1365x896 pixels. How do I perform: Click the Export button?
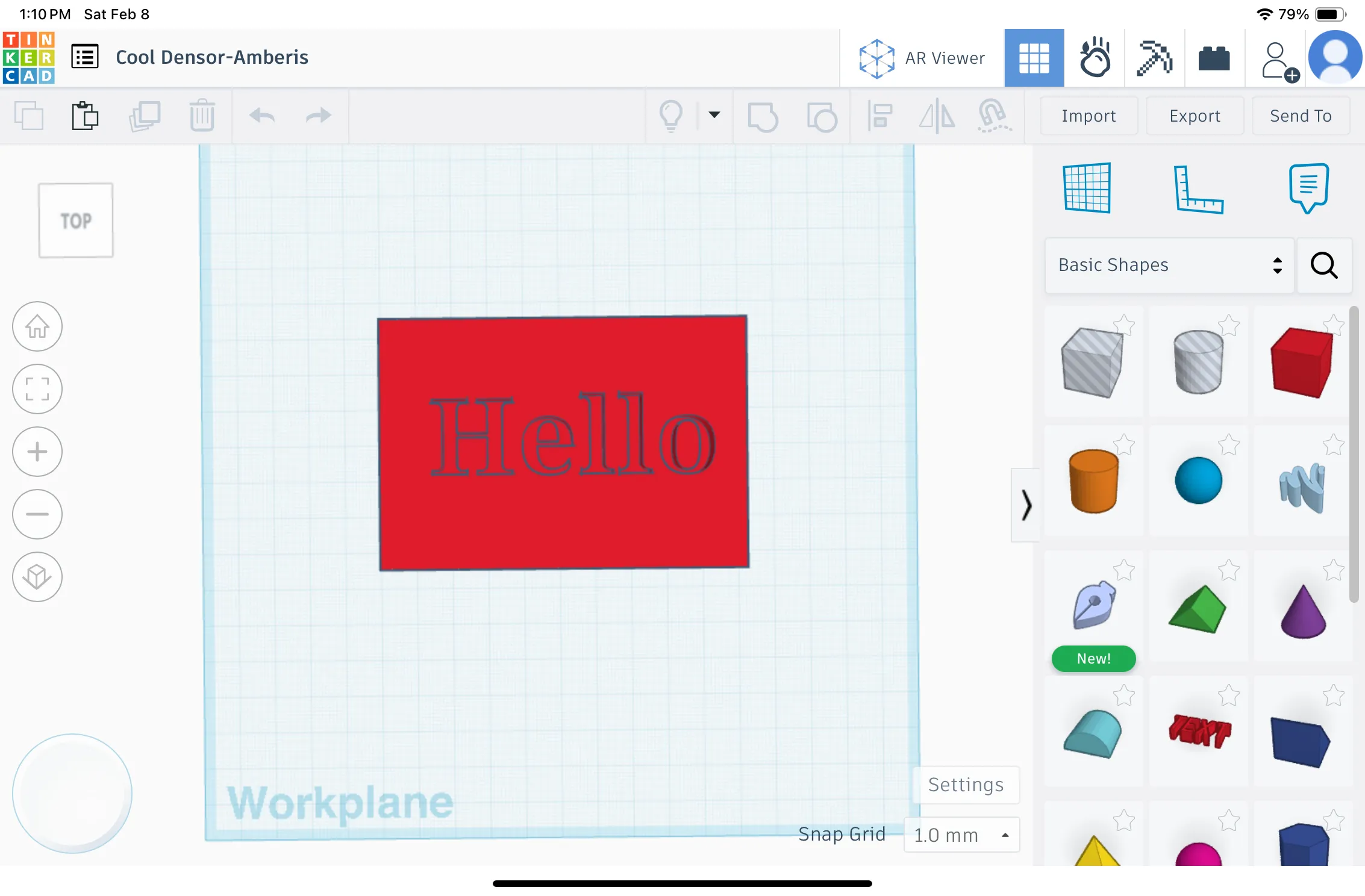coord(1195,116)
